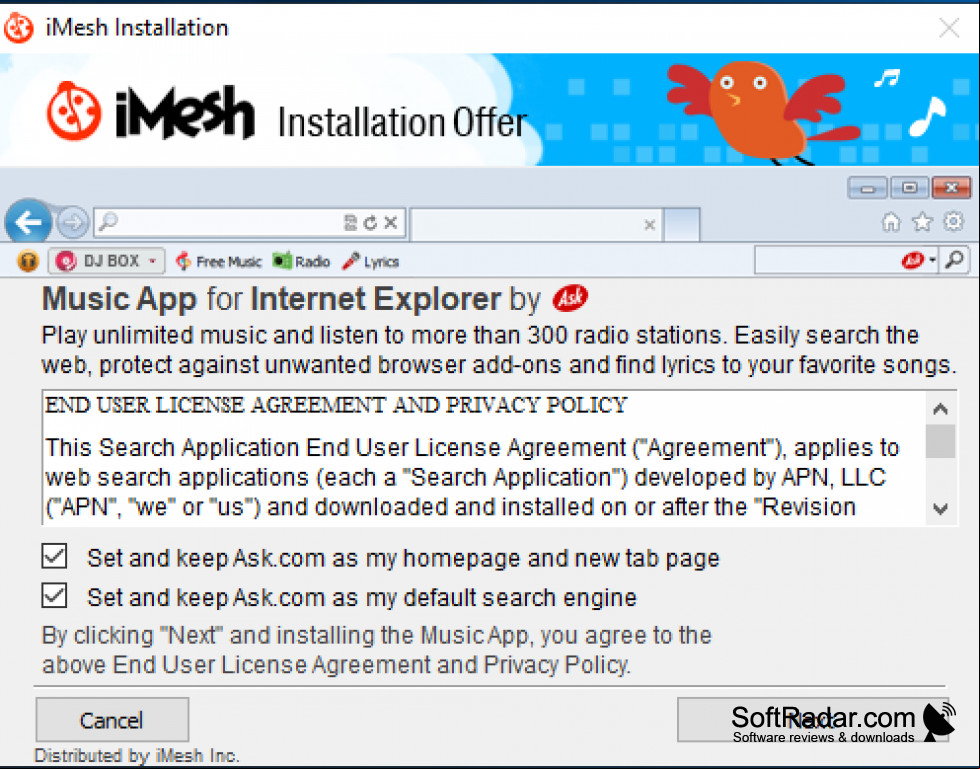The width and height of the screenshot is (980, 769).
Task: Click the favorites star icon
Action: pos(922,222)
